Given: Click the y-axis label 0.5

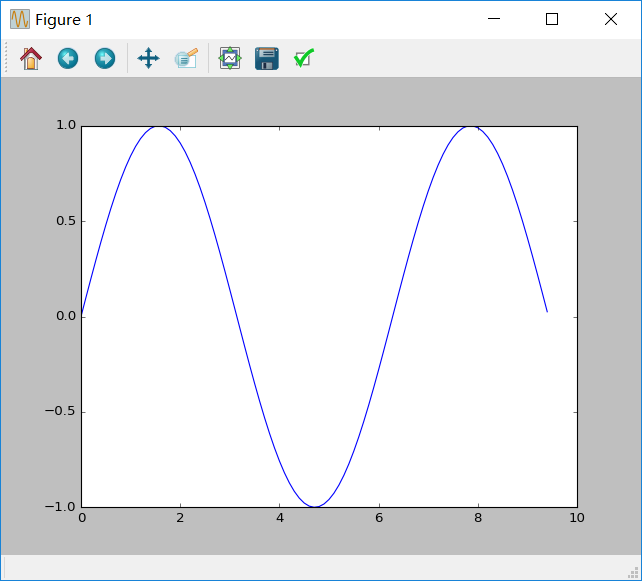Looking at the screenshot, I should pyautogui.click(x=66, y=221).
